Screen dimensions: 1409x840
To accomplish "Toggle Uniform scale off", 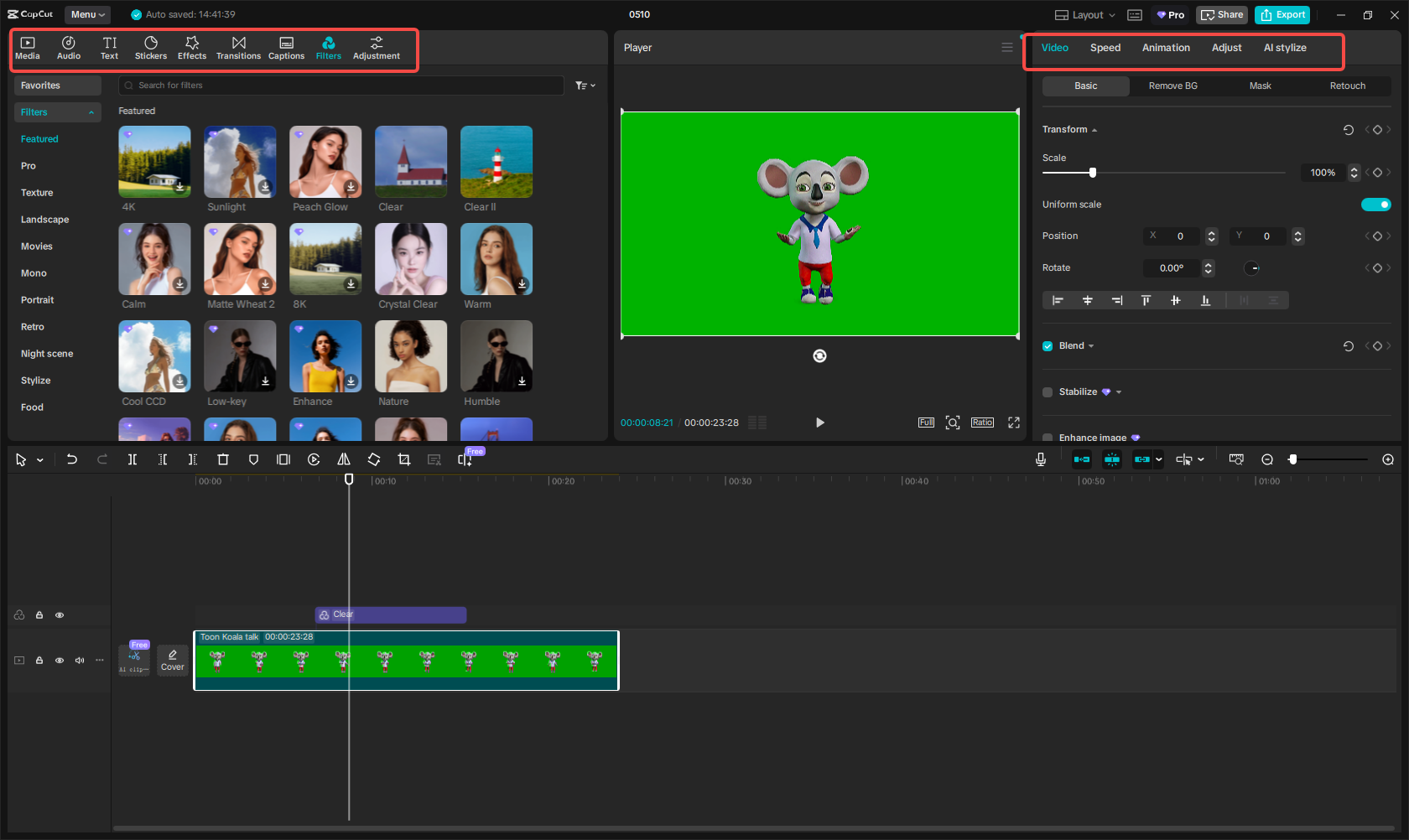I will click(x=1375, y=204).
